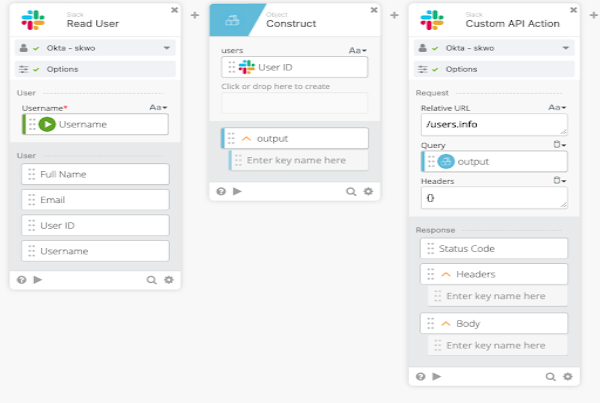
Task: Click the Slack logo on Read User card
Action: (34, 20)
